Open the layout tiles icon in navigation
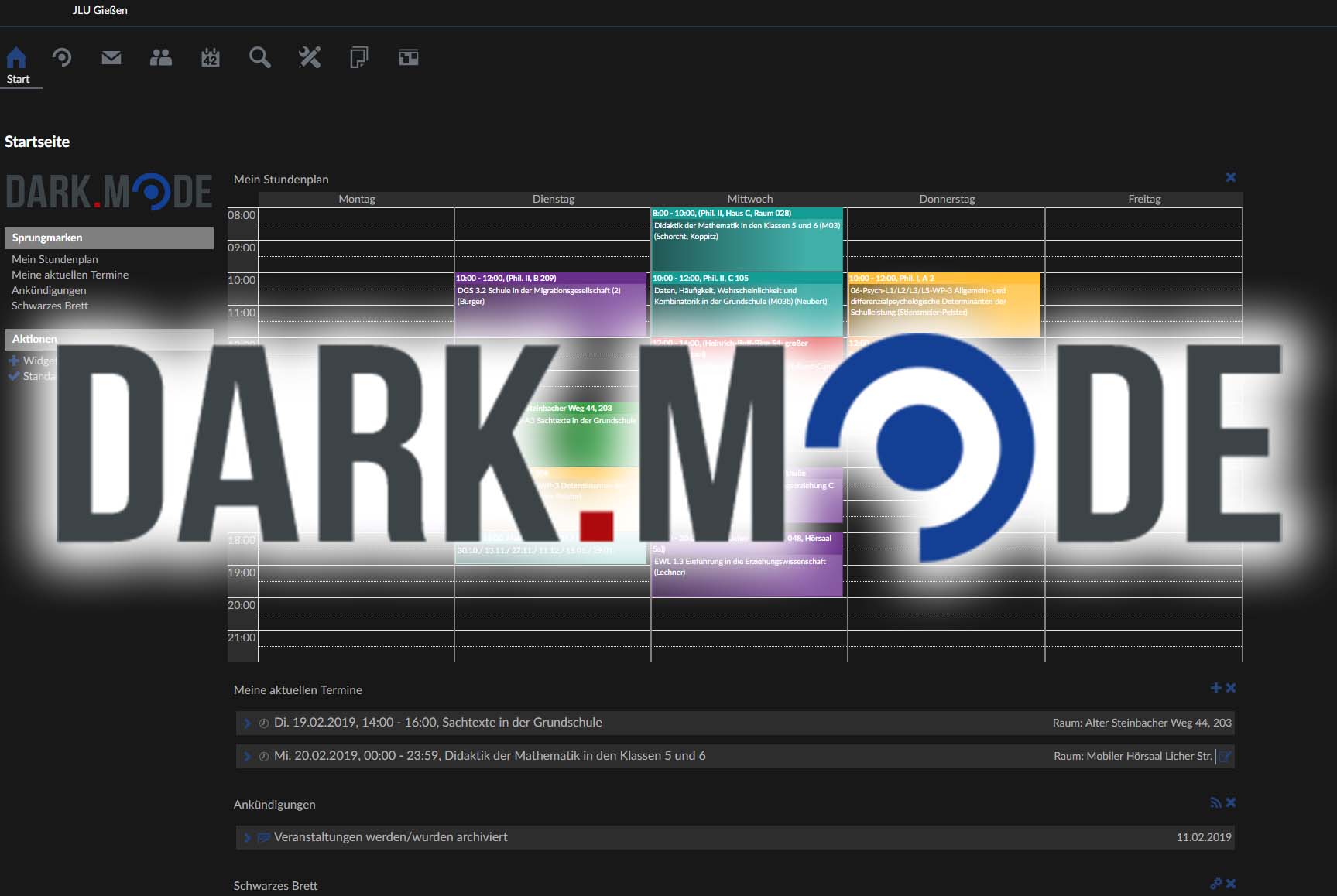 click(409, 57)
